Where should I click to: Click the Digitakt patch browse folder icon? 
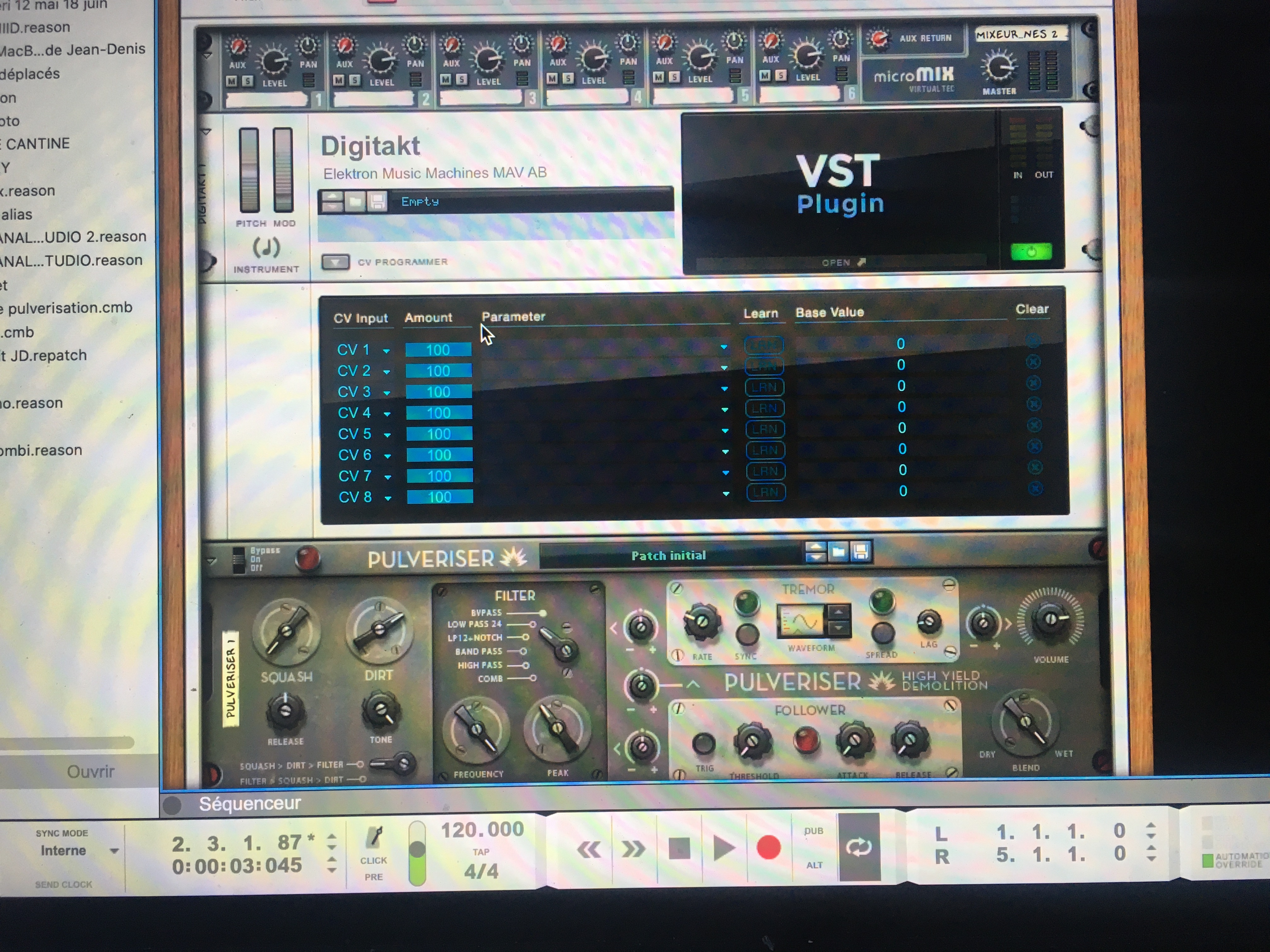click(355, 201)
